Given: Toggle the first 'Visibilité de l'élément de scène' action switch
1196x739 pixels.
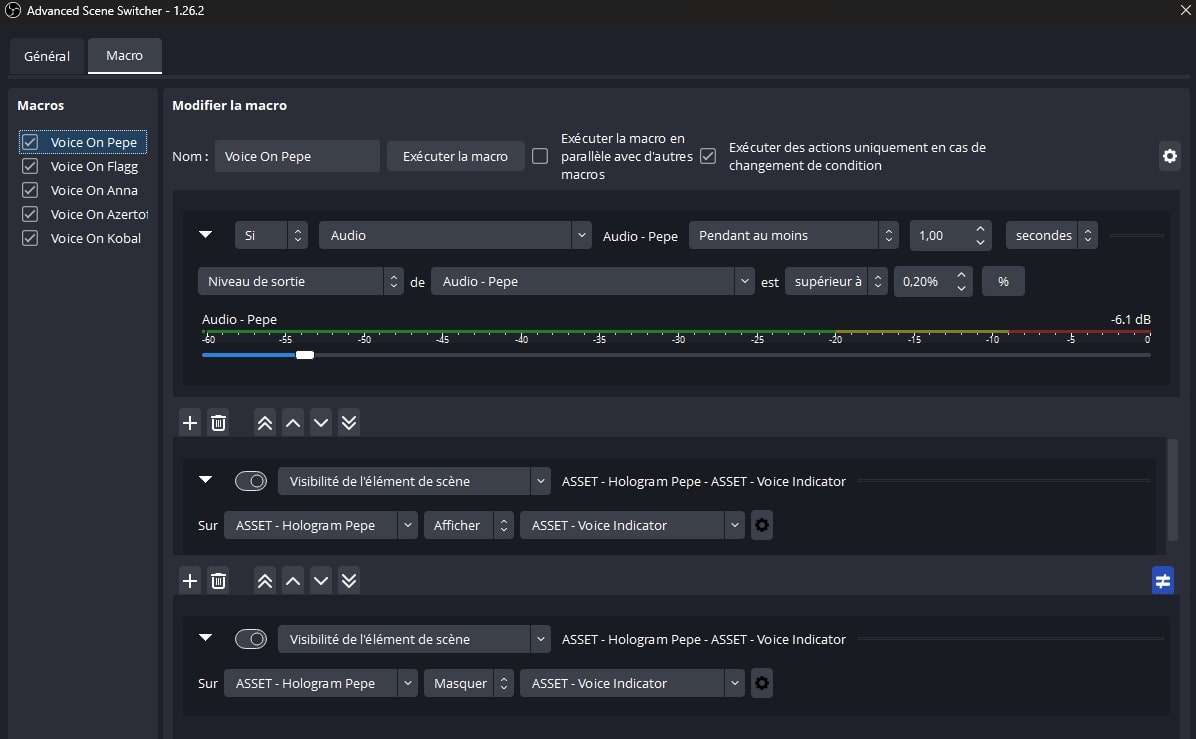Looking at the screenshot, I should tap(251, 480).
